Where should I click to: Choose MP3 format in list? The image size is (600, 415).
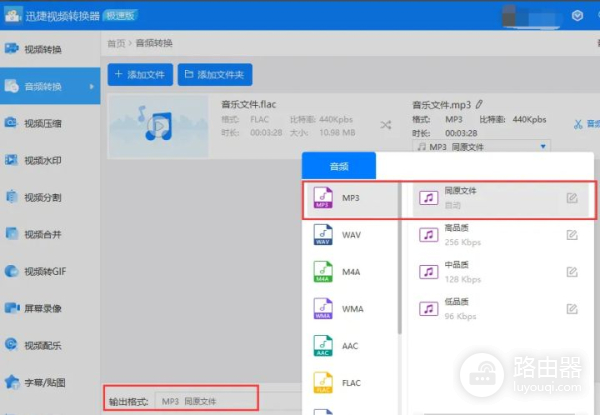pos(350,198)
